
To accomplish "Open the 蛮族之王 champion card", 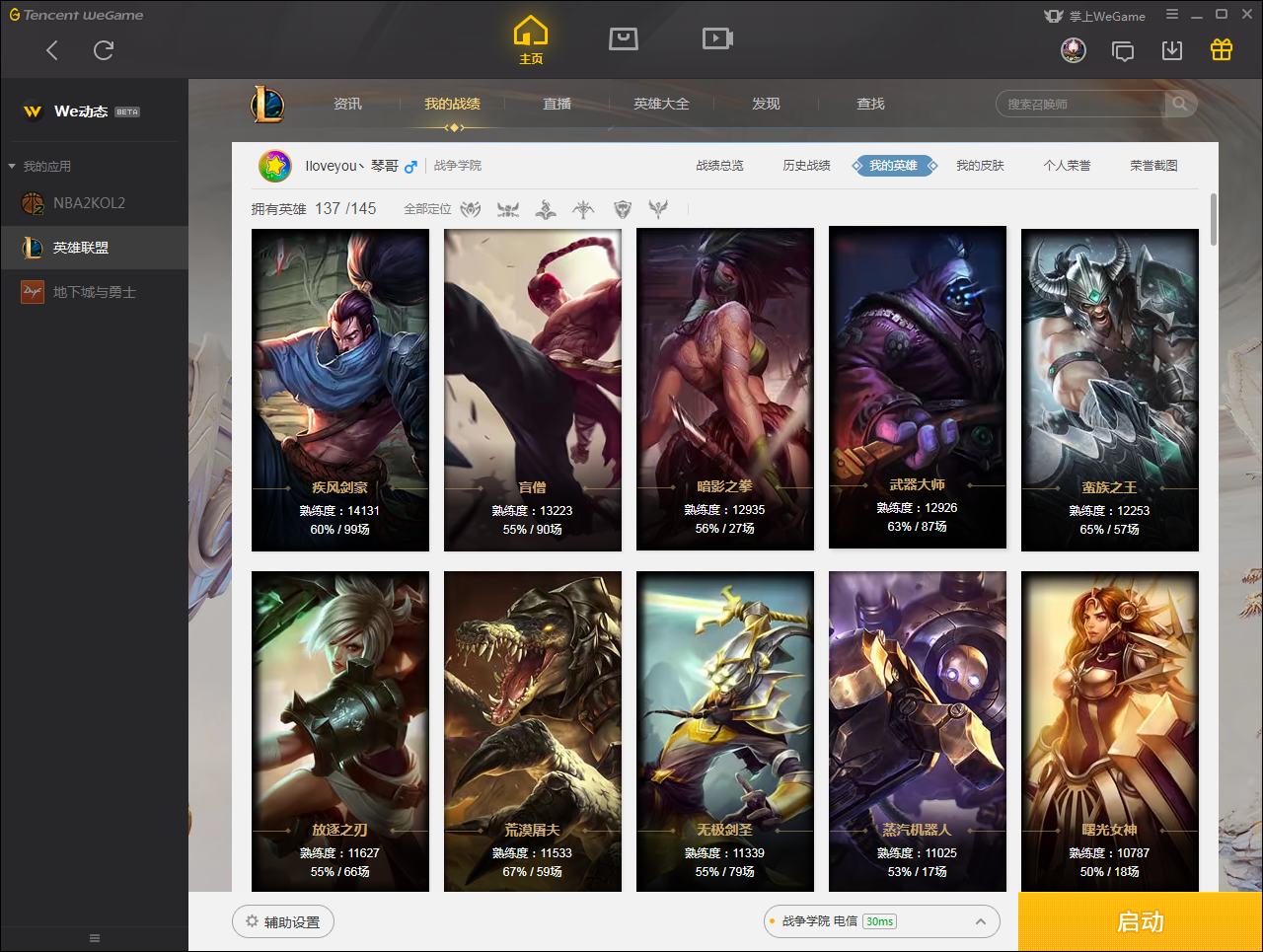I will (x=1110, y=390).
